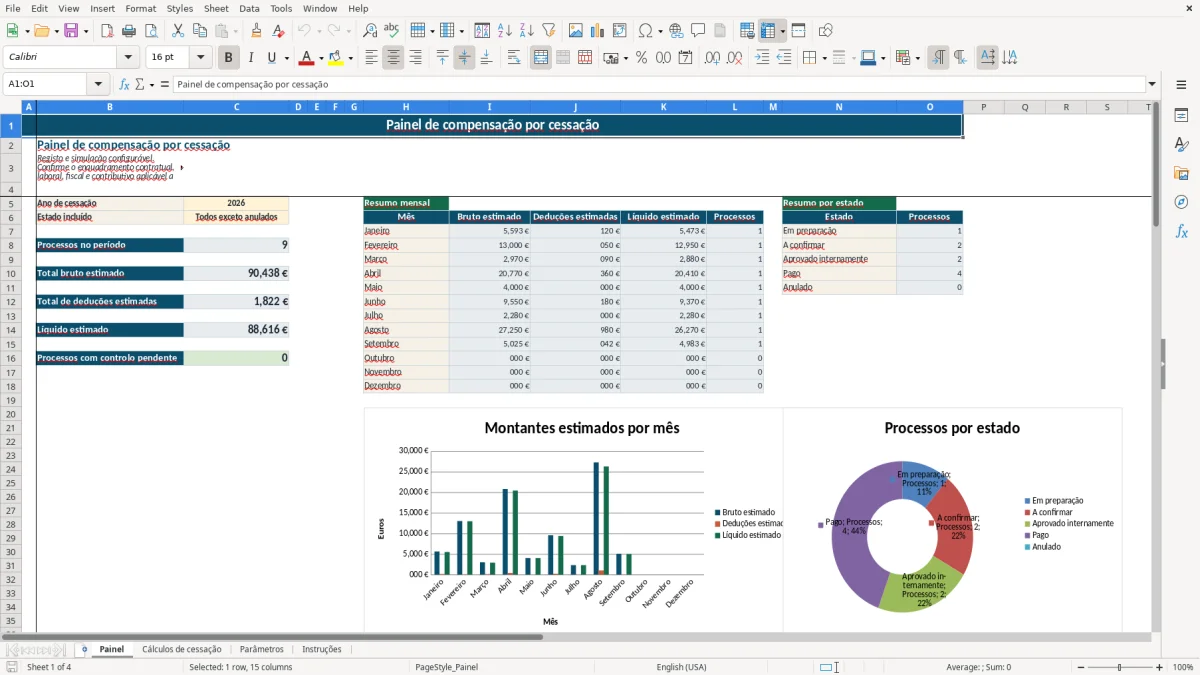Screen dimensions: 1200x675
Task: Click the Print icon in the toolbar
Action: pyautogui.click(x=129, y=31)
